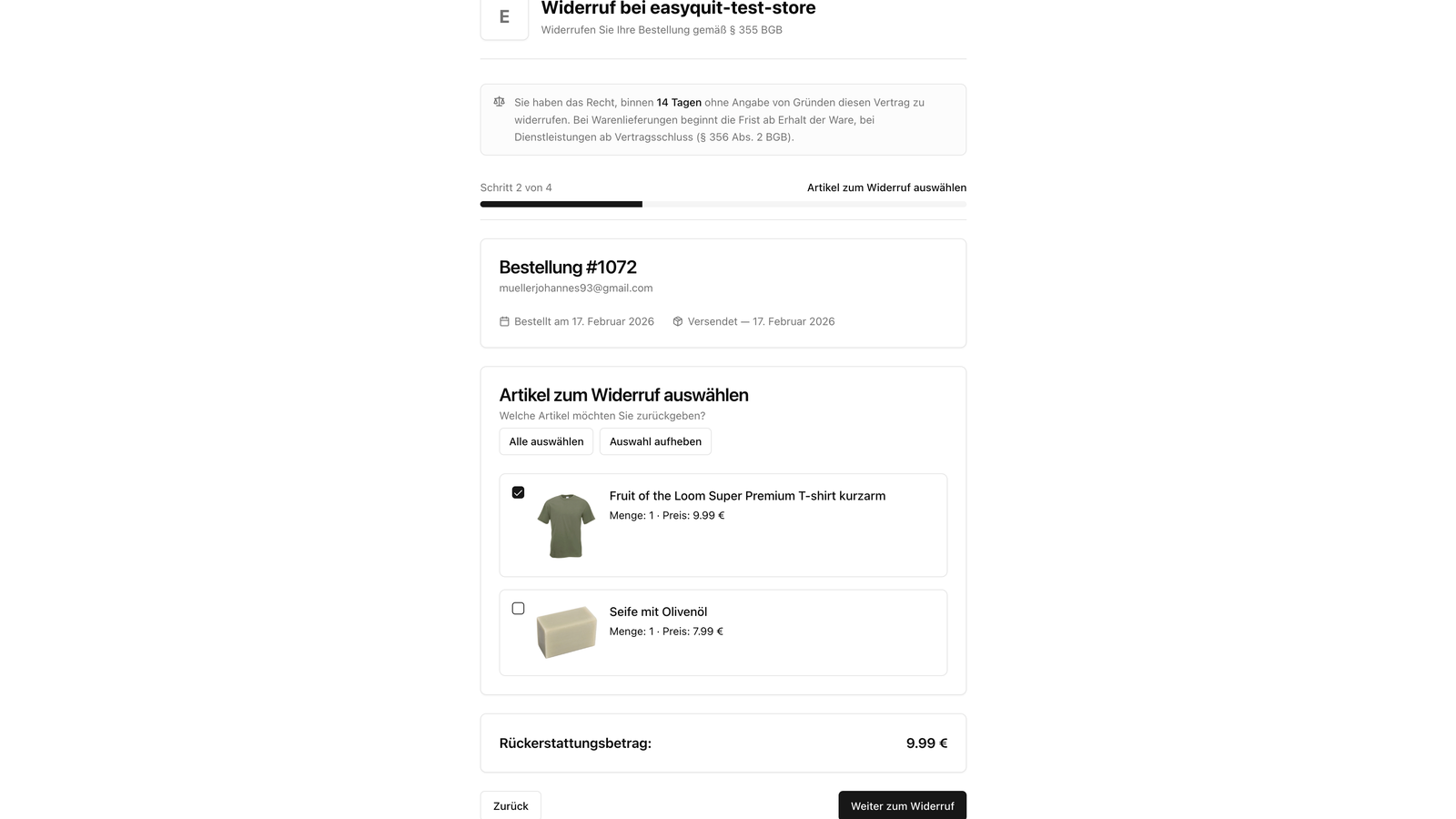This screenshot has height=819, width=1456.
Task: Click the store logo letter E
Action: [504, 17]
